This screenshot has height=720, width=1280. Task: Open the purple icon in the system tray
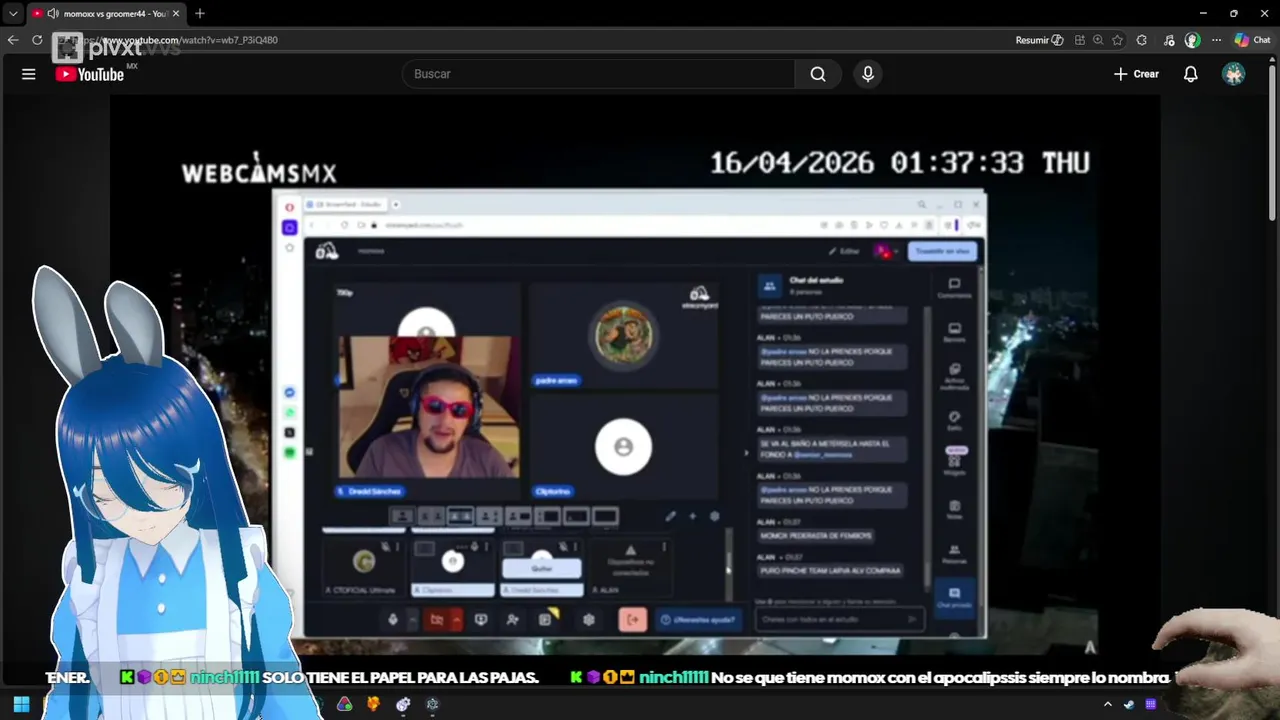point(1151,704)
